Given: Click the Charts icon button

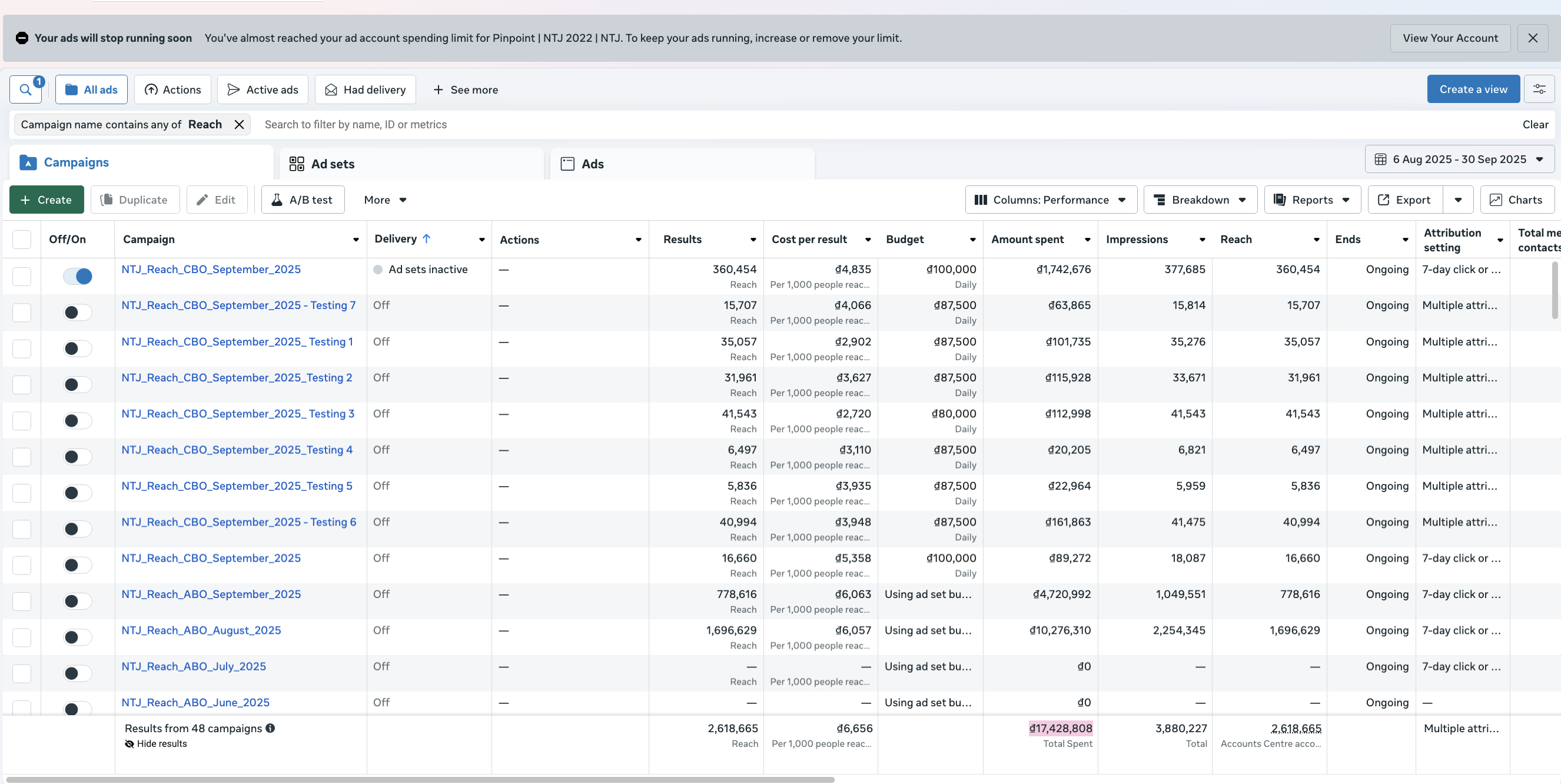Looking at the screenshot, I should tap(1517, 200).
